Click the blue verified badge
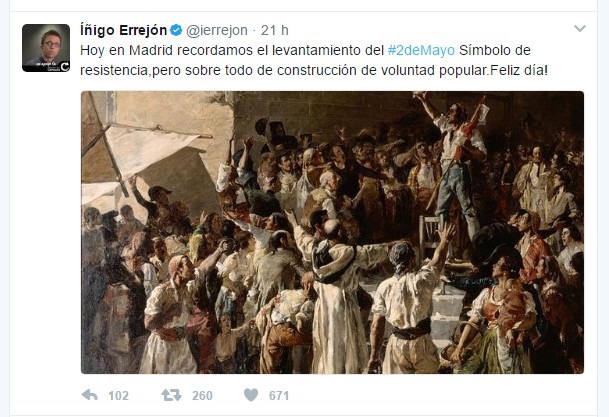The height and width of the screenshot is (417, 609). click(x=176, y=30)
